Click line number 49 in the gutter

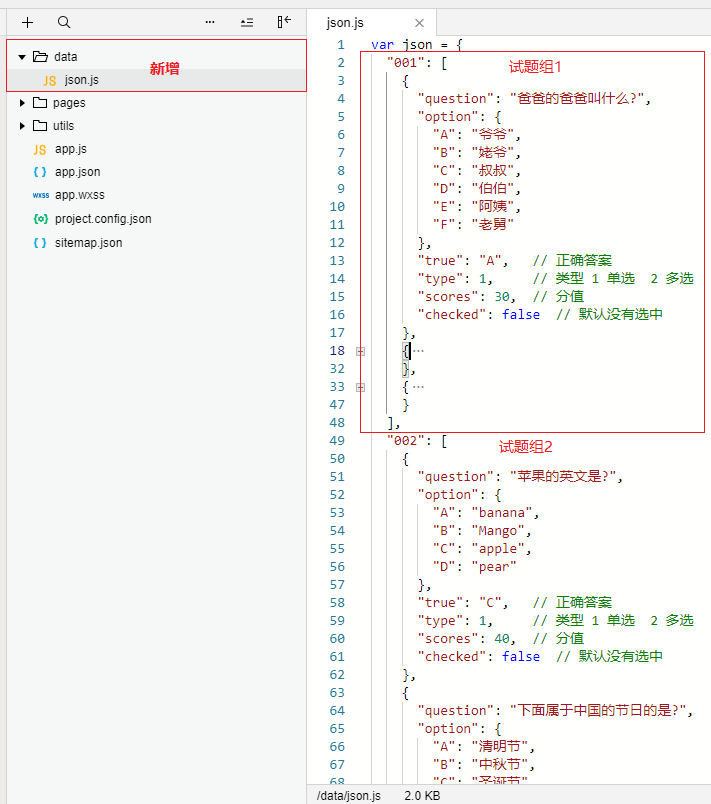tap(337, 440)
